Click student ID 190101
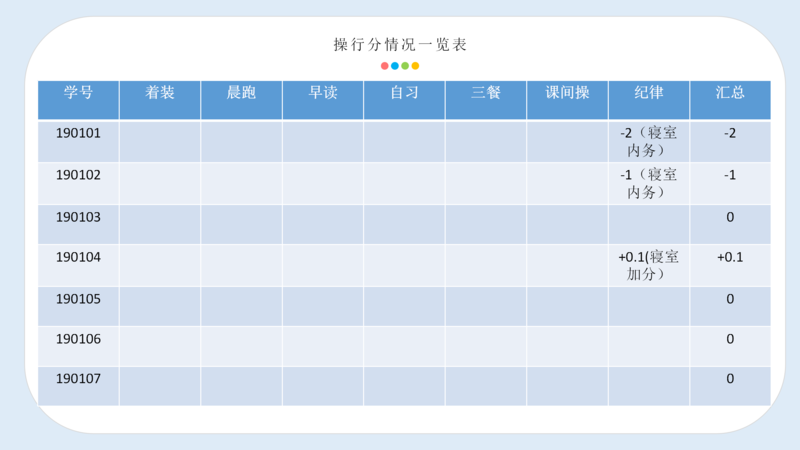The width and height of the screenshot is (800, 450). click(x=78, y=134)
